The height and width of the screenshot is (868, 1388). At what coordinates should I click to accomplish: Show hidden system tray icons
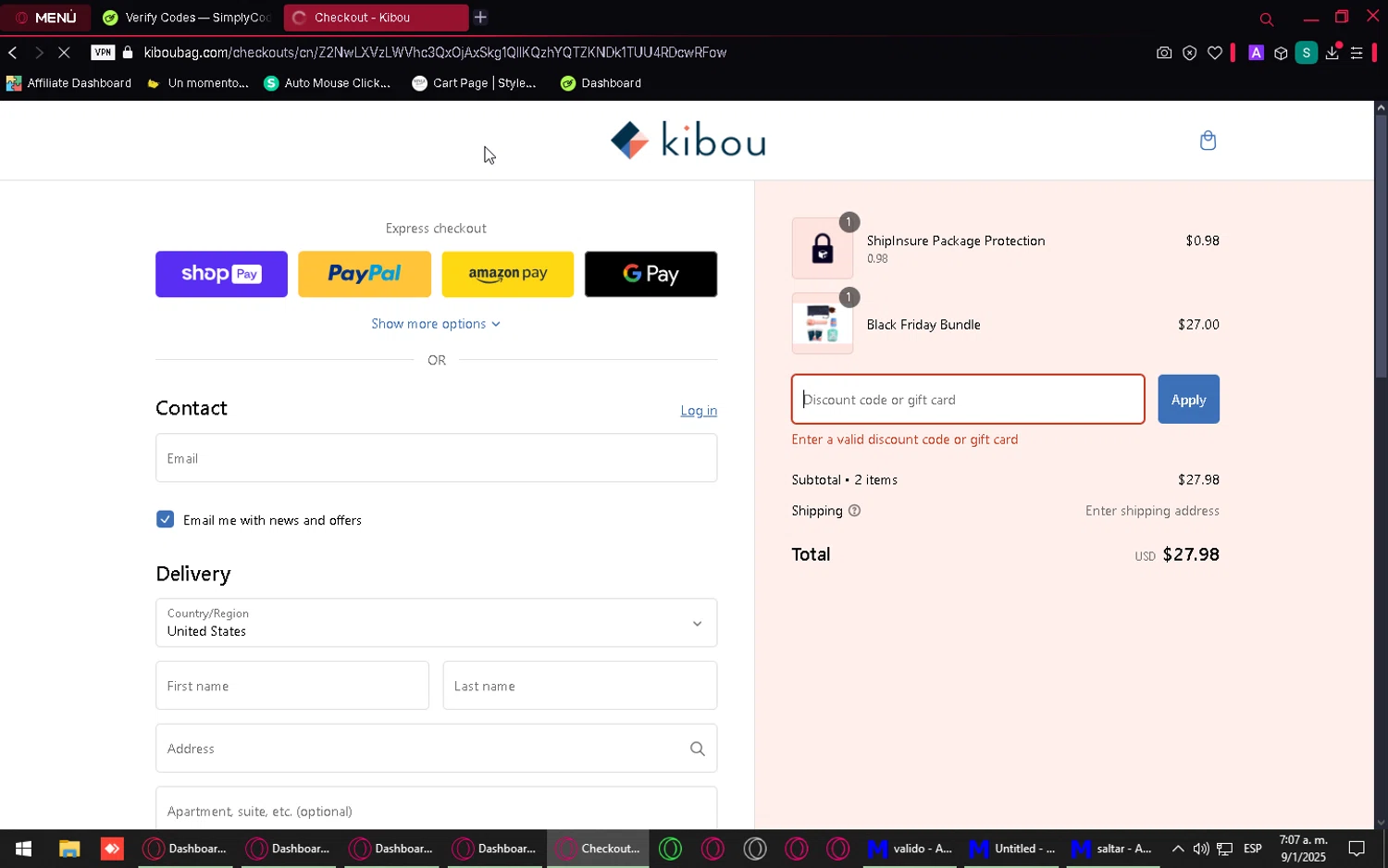[x=1178, y=849]
